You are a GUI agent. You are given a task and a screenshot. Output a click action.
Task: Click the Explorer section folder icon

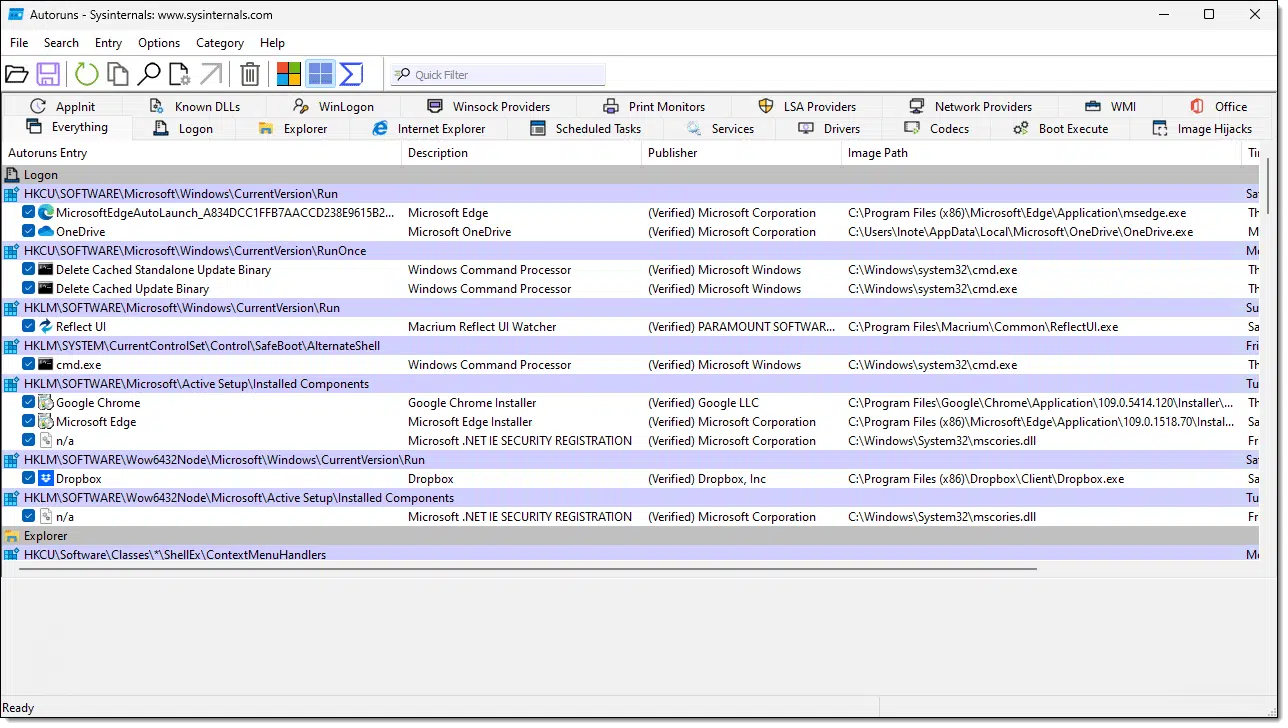click(12, 535)
